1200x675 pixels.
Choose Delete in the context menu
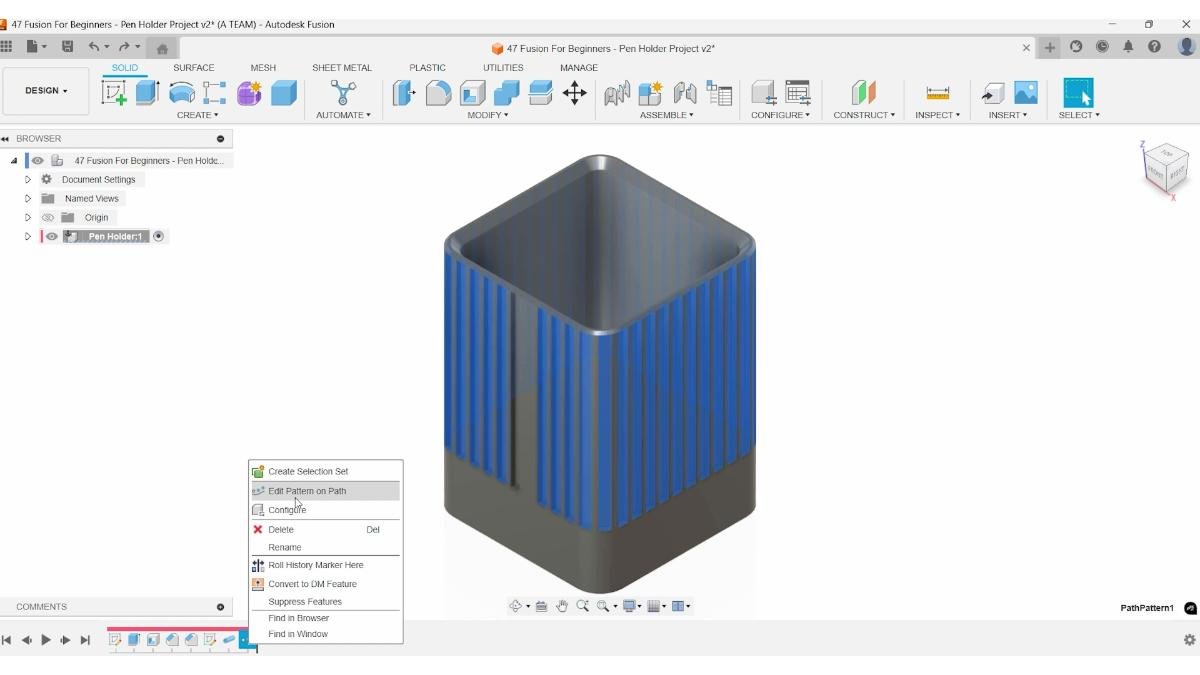[x=326, y=529]
